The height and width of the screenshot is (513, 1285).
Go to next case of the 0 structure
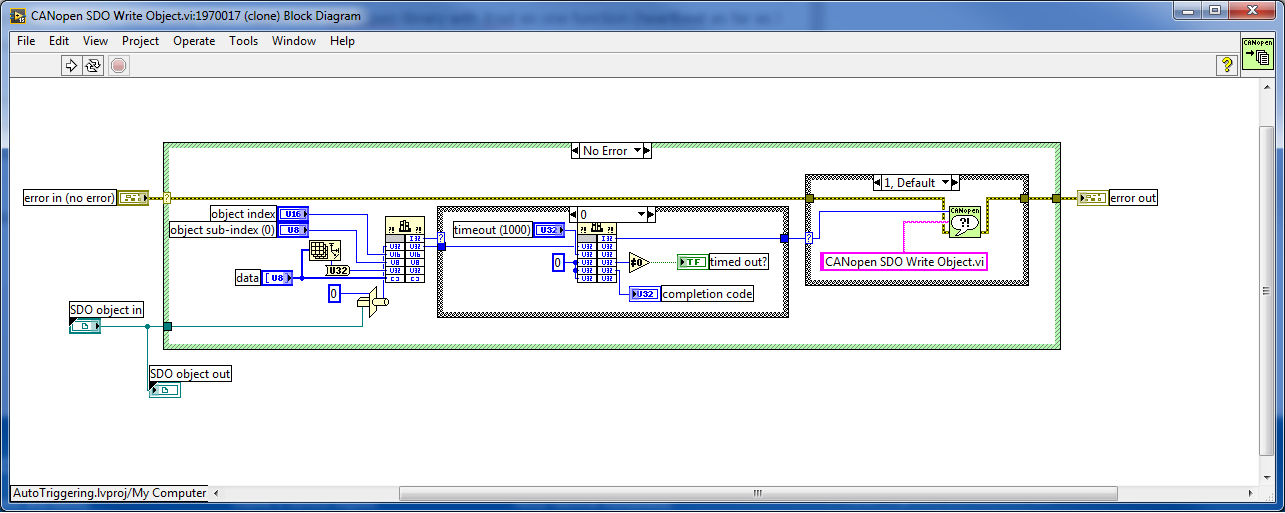[651, 214]
